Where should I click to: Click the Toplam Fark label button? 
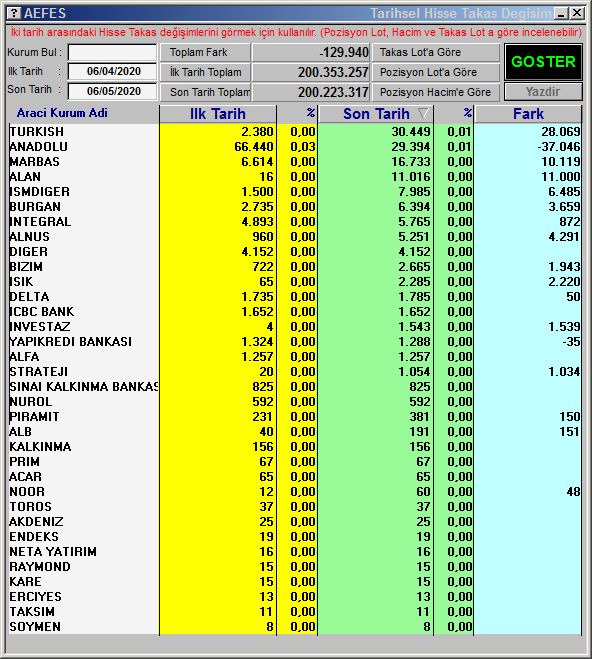205,52
